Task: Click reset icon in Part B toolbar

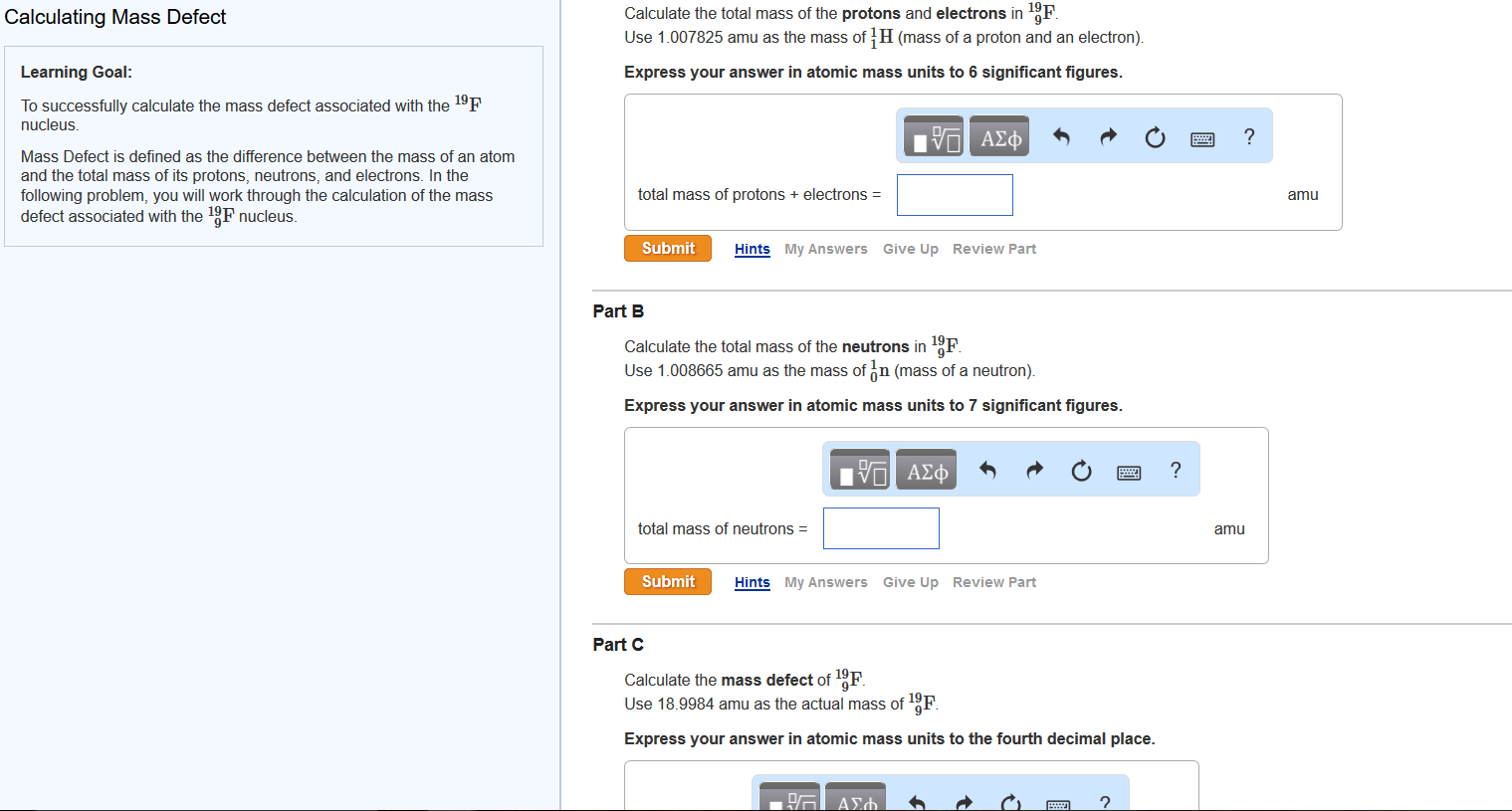Action: click(x=1081, y=470)
